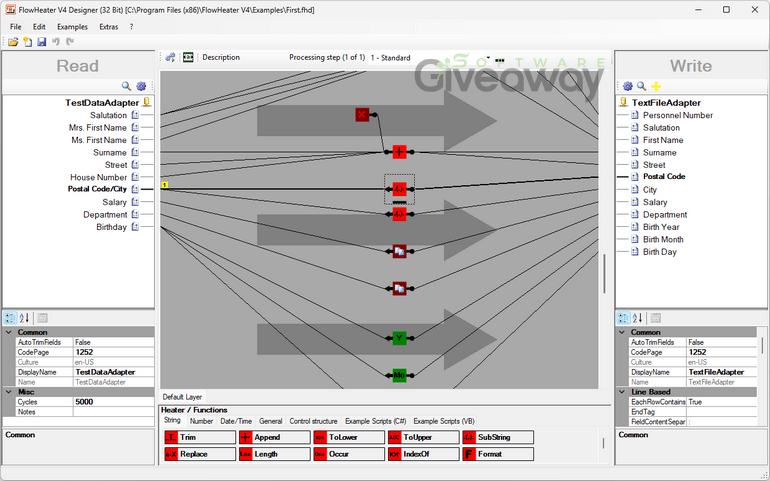Screen dimensions: 770x481
Task: Click the lower dark red copy heater node
Action: click(399, 288)
